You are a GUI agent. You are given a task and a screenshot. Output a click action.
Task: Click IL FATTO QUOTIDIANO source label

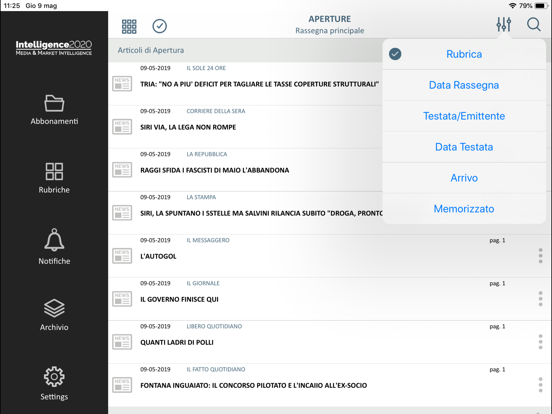[x=216, y=369]
